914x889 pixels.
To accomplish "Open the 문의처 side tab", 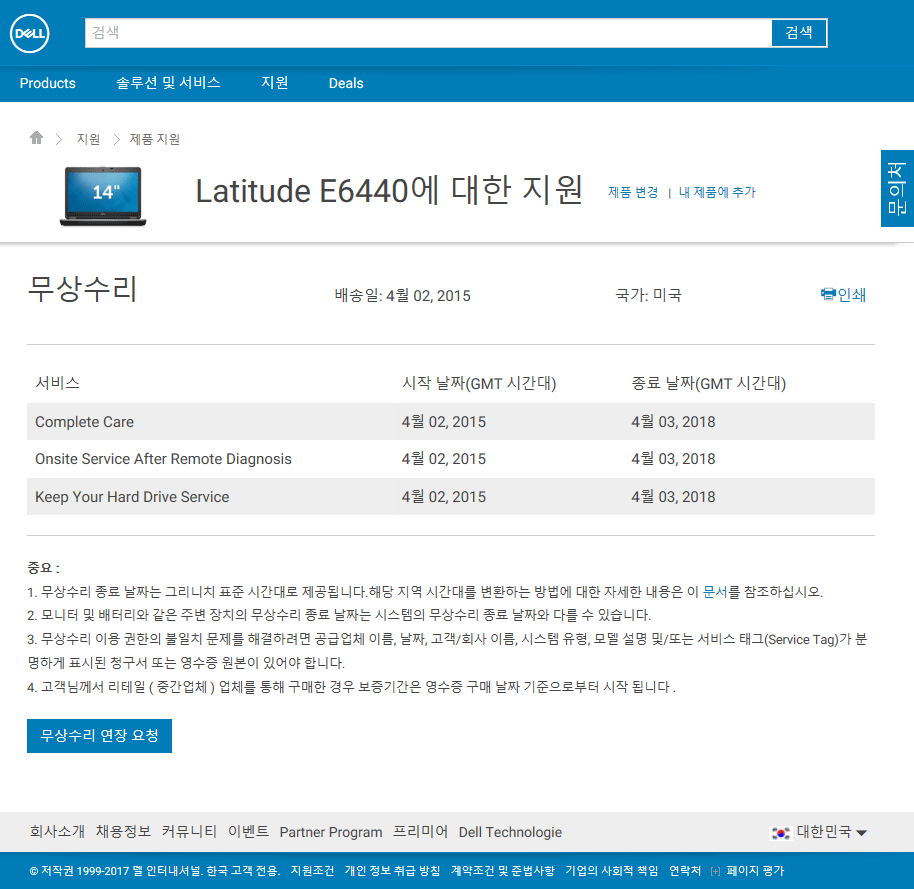I will tap(897, 188).
